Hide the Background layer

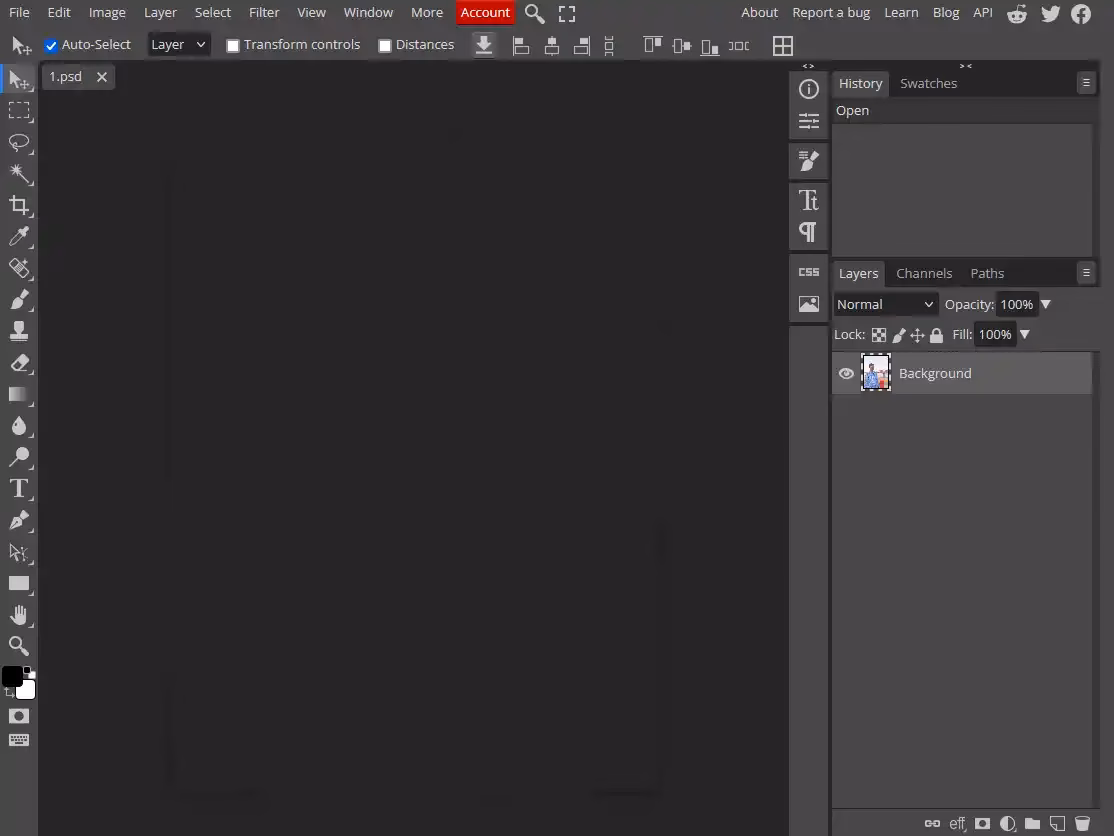846,373
